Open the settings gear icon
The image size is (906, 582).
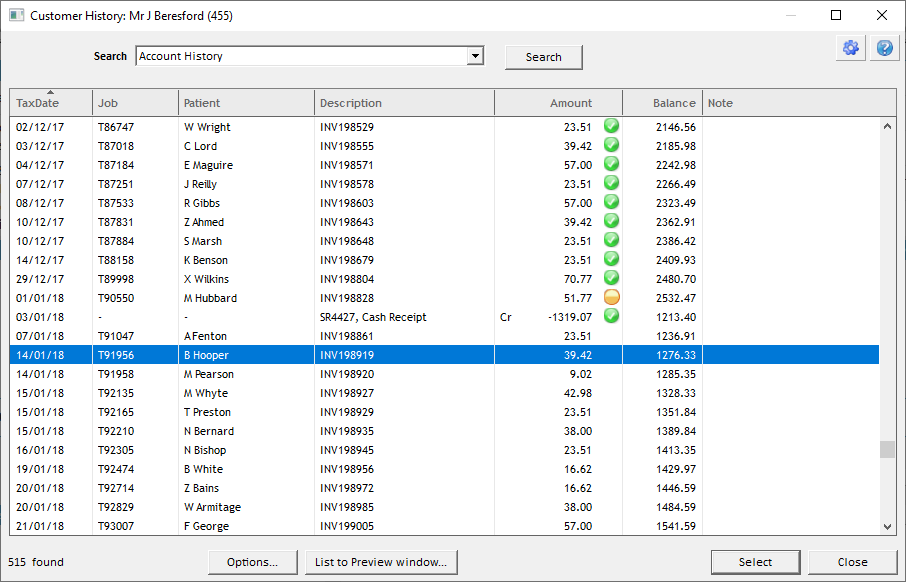click(851, 48)
